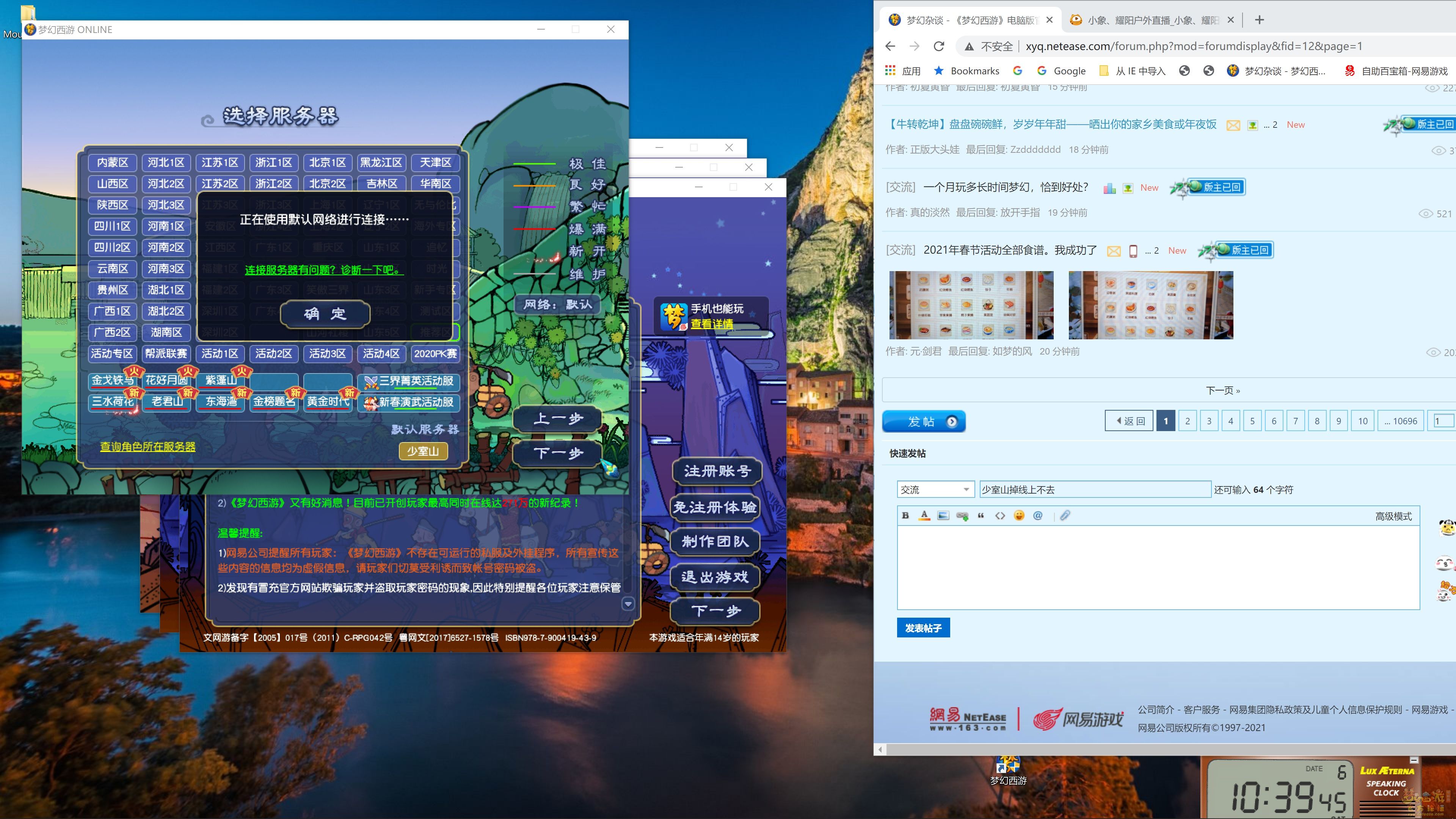Reload the browser page

coord(939,46)
